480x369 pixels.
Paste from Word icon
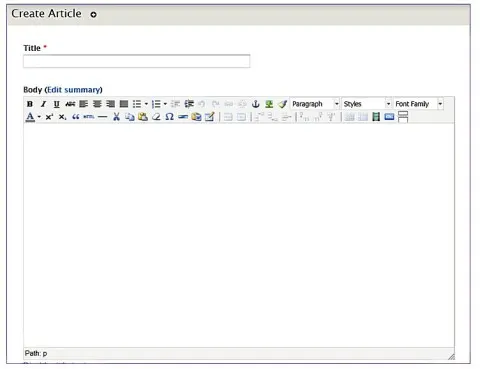point(196,117)
